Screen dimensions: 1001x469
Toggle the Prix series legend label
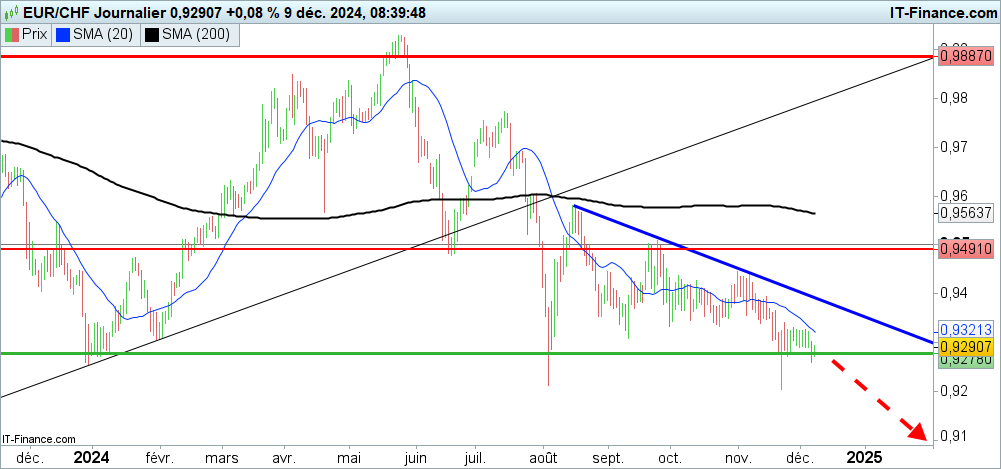[x=35, y=35]
